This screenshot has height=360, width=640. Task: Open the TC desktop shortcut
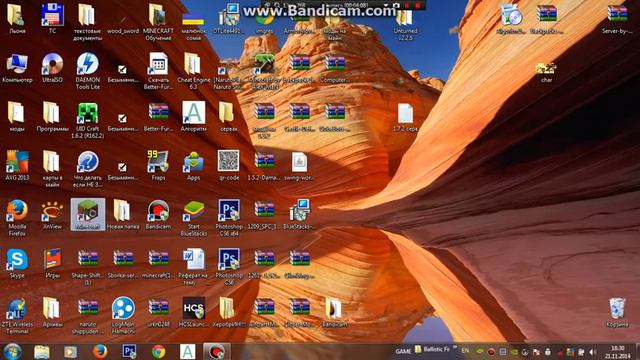pyautogui.click(x=52, y=18)
